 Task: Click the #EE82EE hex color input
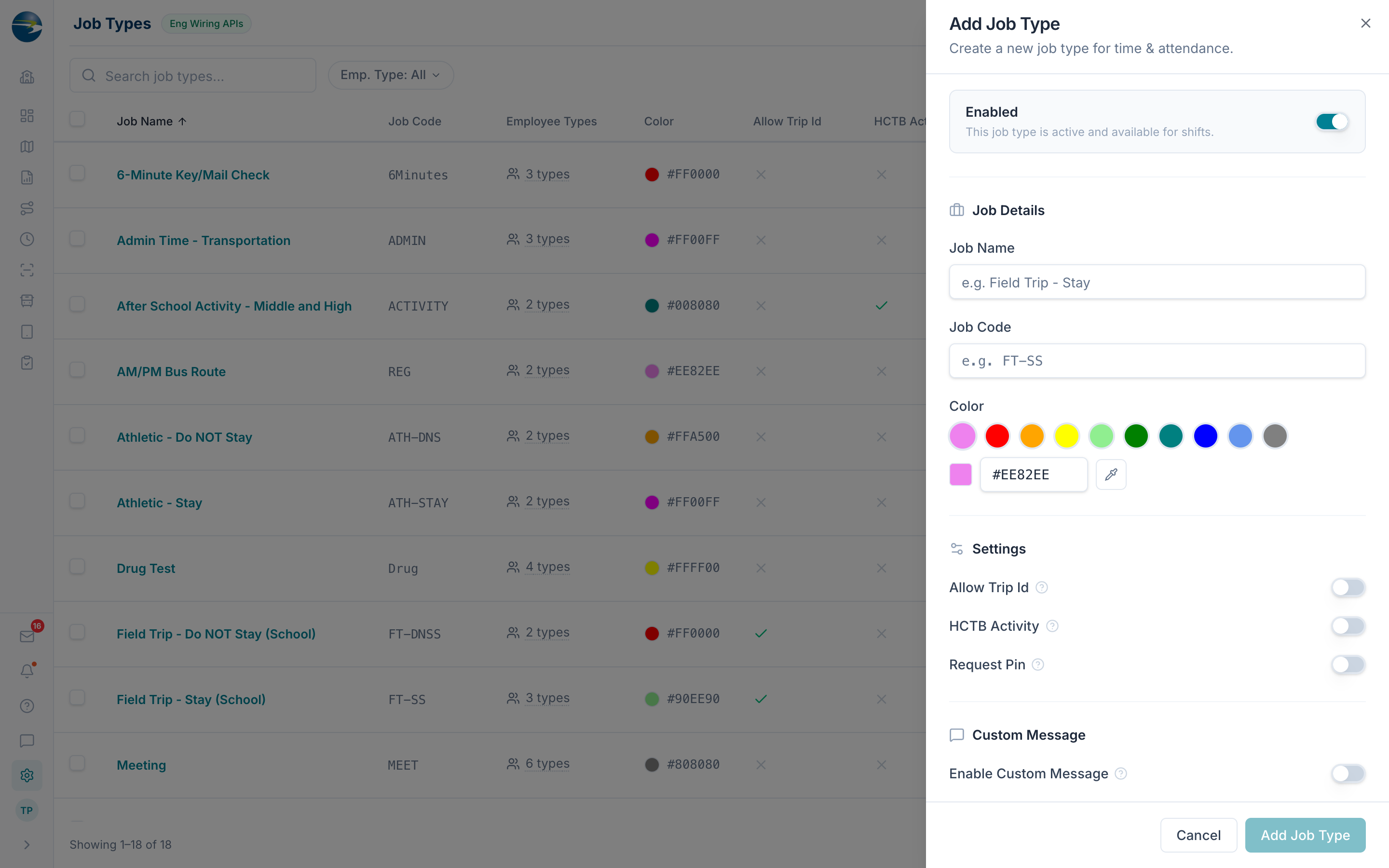click(1033, 475)
